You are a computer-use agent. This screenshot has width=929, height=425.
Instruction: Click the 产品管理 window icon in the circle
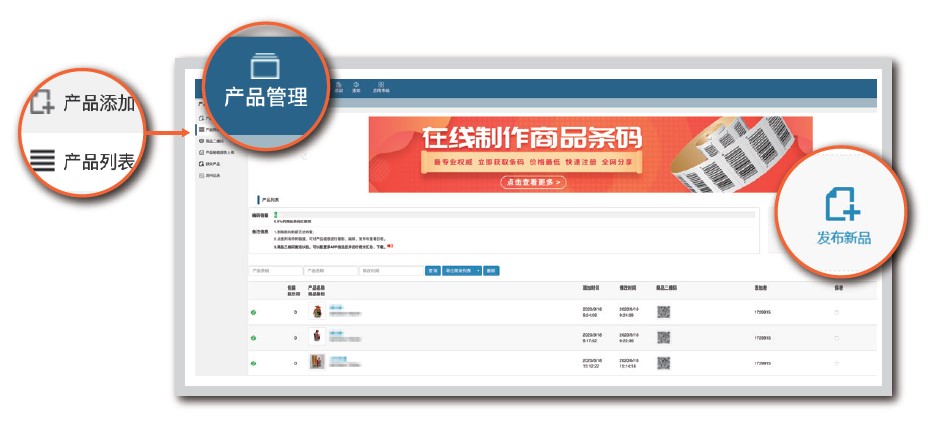click(265, 67)
